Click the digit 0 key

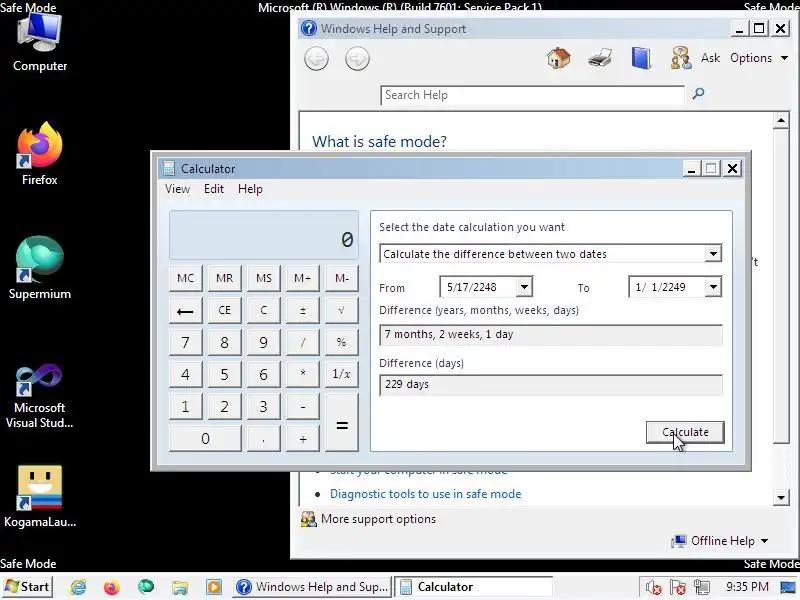(205, 439)
